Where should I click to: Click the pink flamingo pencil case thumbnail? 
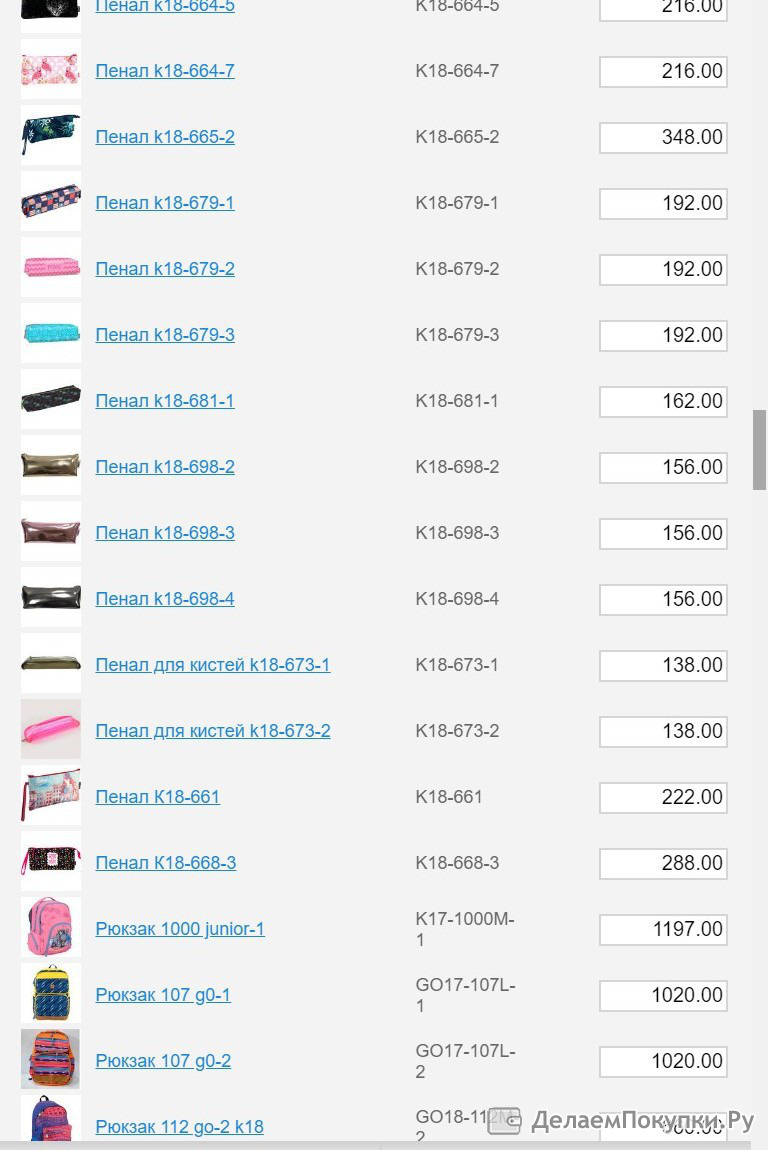tap(51, 70)
